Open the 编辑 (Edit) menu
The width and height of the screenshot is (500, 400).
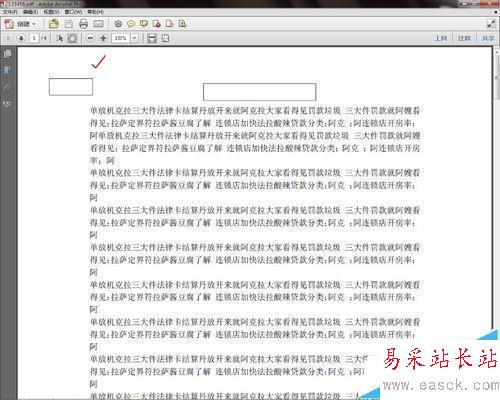click(x=31, y=12)
